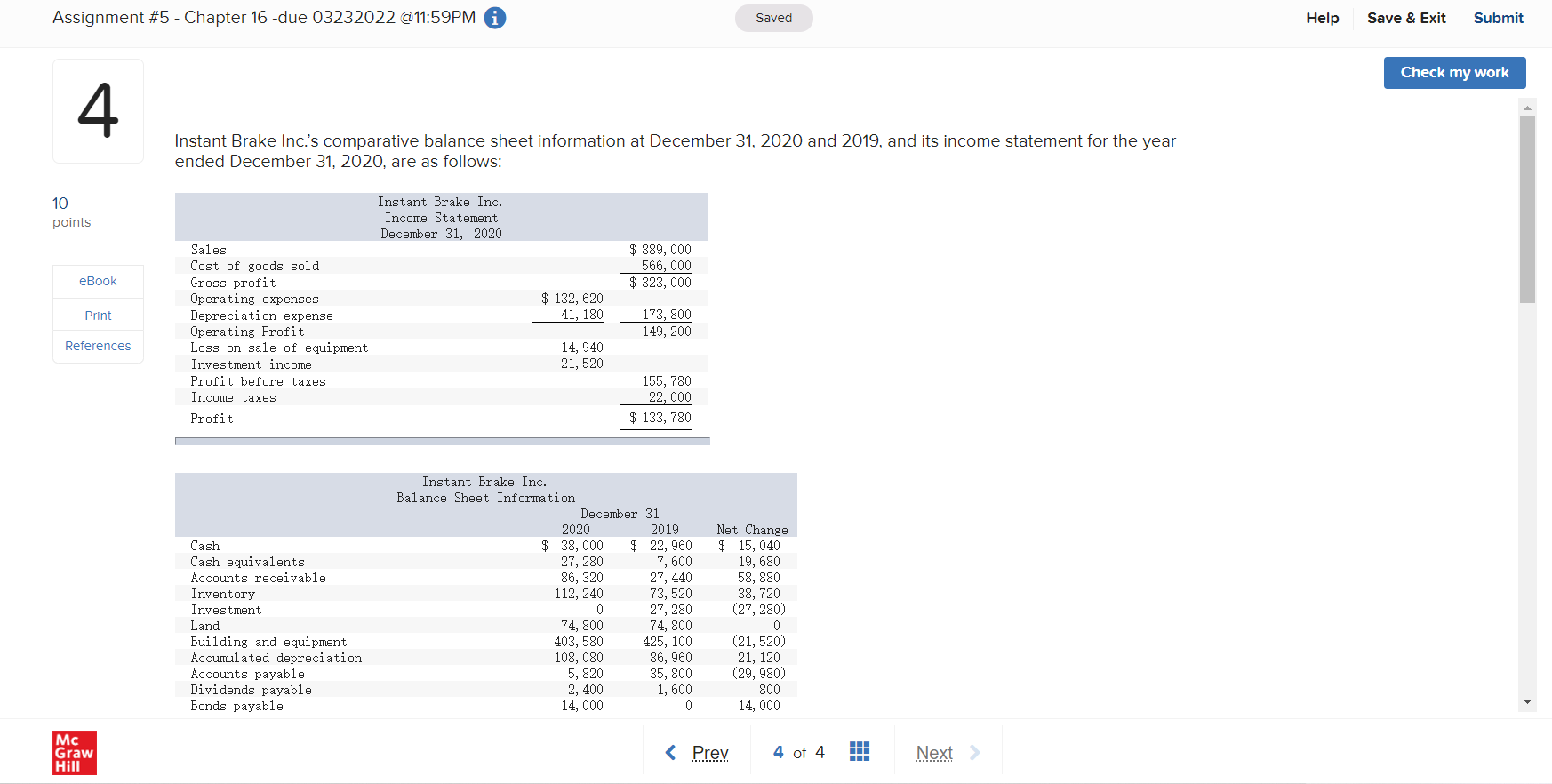Click the Print link

tap(98, 316)
